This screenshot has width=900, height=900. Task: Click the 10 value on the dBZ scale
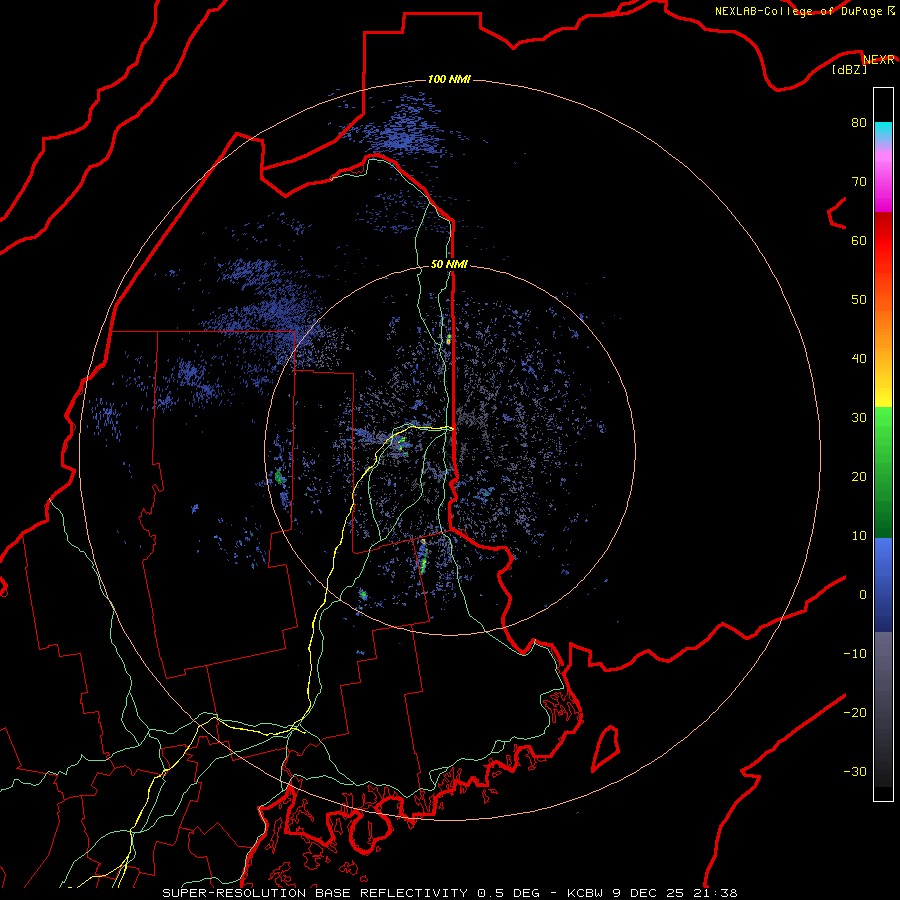859,536
